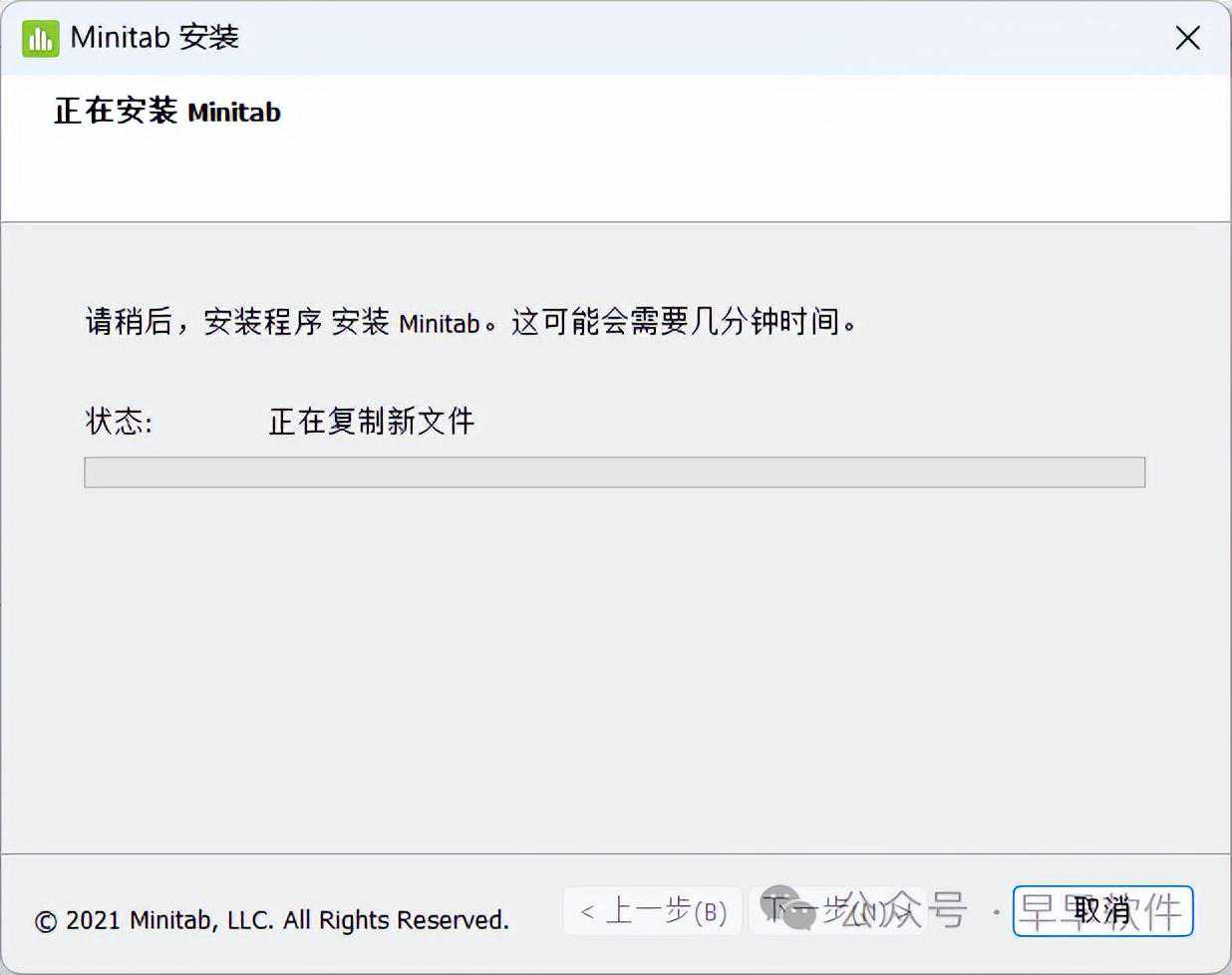Click the 请稍后 instruction sentence
Viewport: 1232px width, 975px height.
471,322
